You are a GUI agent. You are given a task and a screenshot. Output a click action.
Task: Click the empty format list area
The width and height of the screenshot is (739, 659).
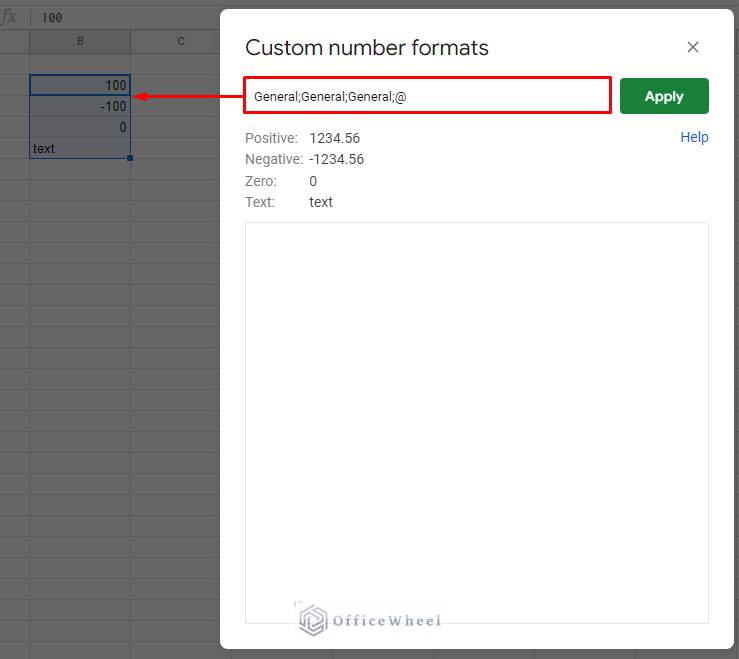pyautogui.click(x=476, y=400)
